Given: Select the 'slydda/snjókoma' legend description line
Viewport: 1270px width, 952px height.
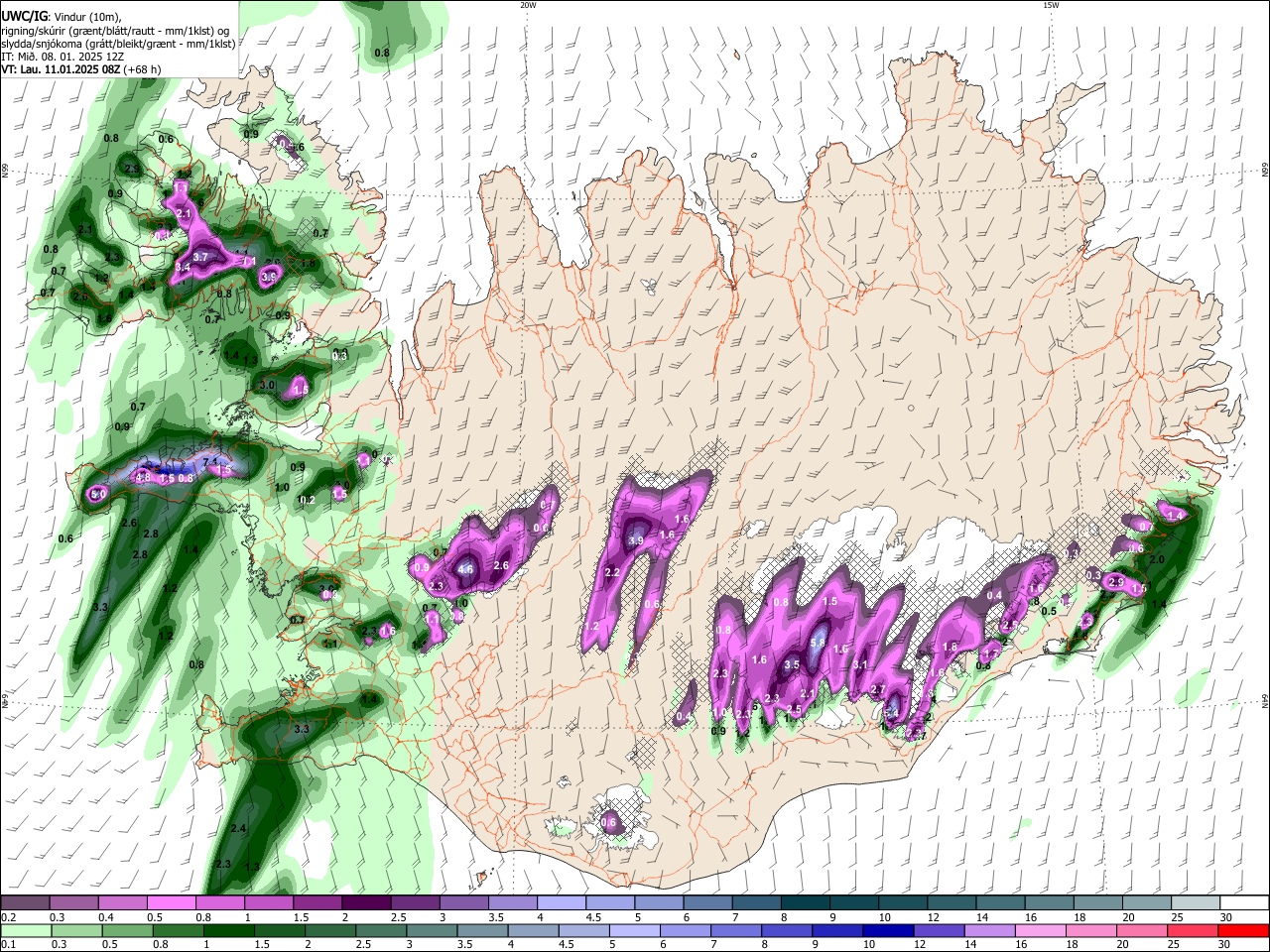Looking at the screenshot, I should coord(118,44).
